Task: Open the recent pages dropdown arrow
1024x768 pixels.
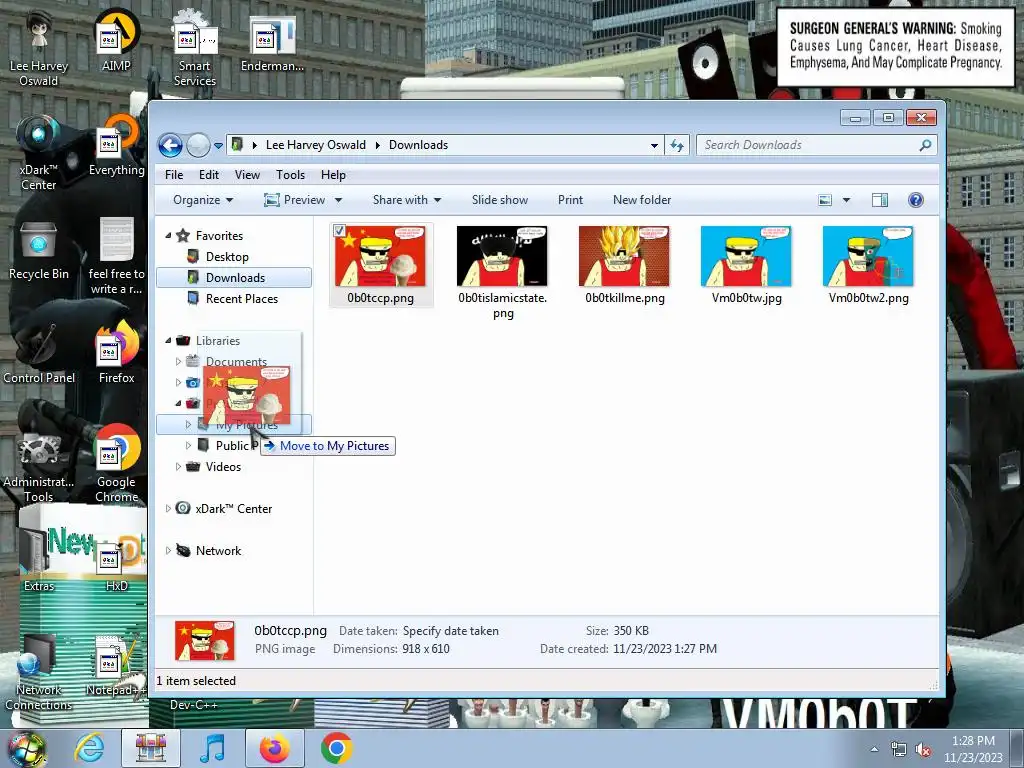Action: pos(218,146)
